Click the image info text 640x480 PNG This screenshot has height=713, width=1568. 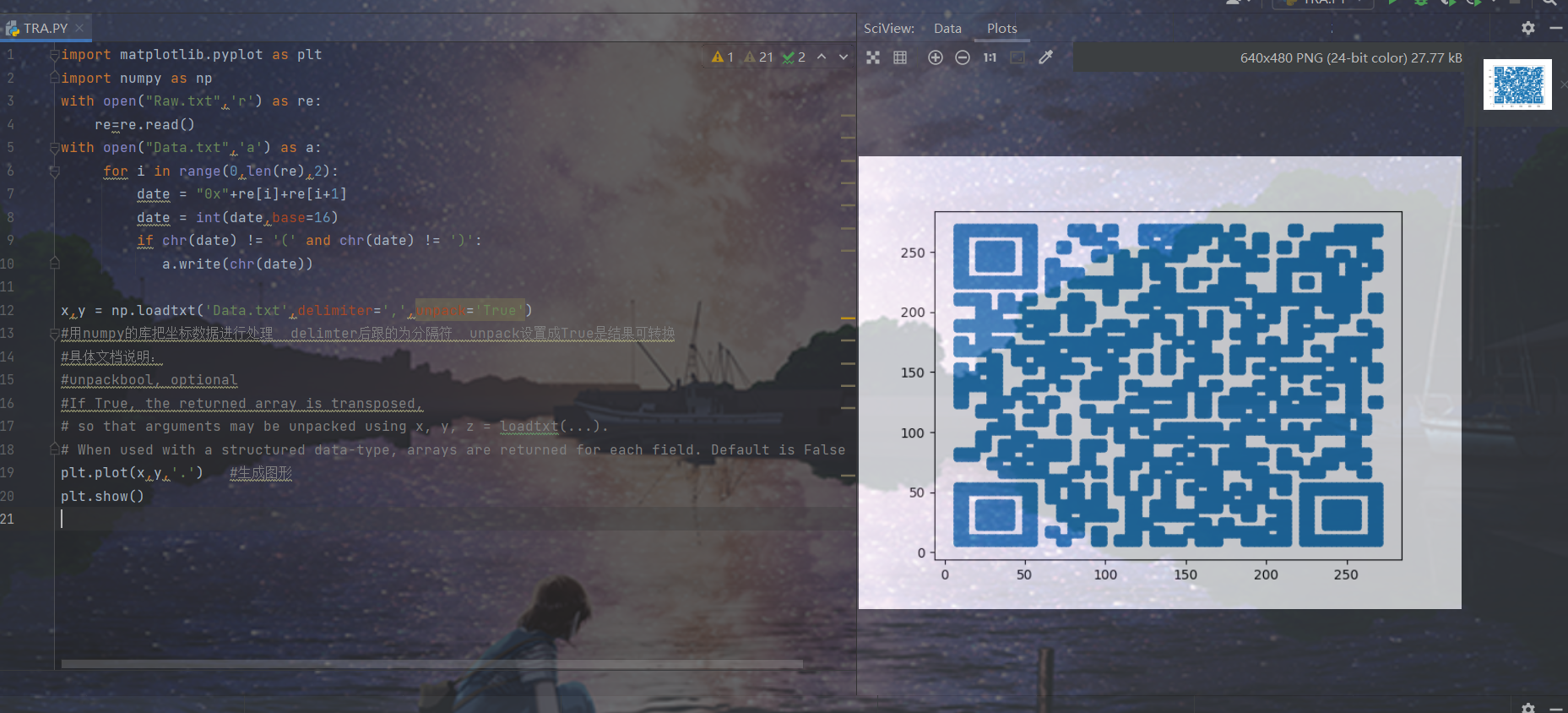[x=1351, y=57]
